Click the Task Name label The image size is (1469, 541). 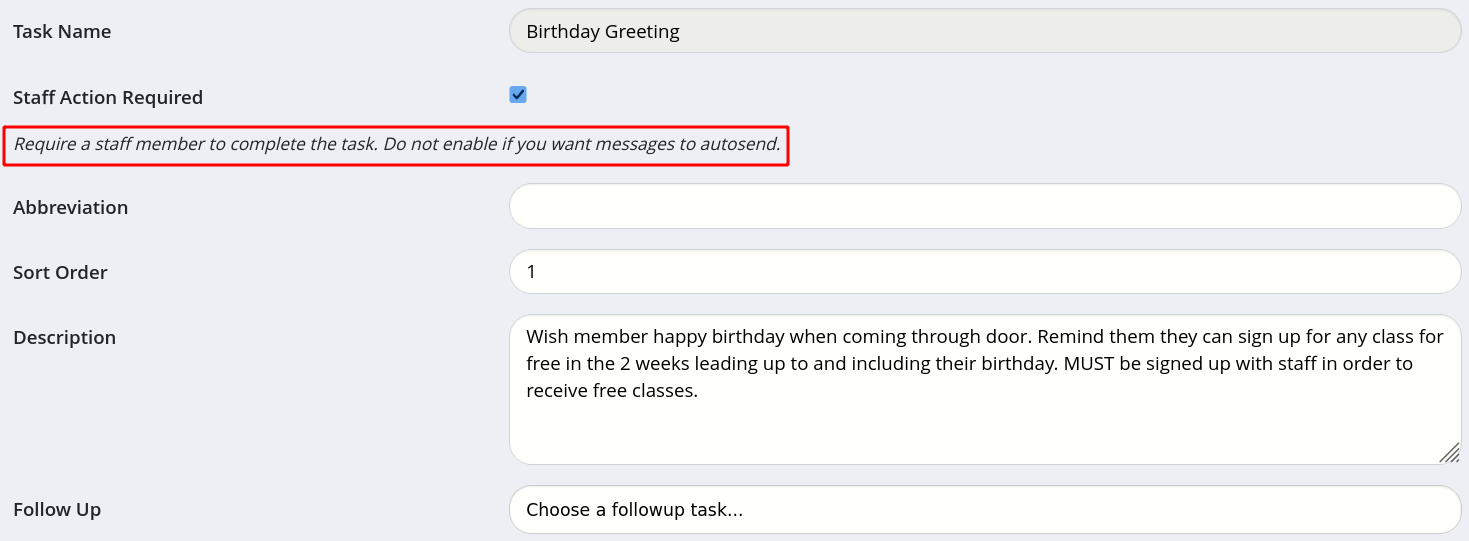click(62, 31)
